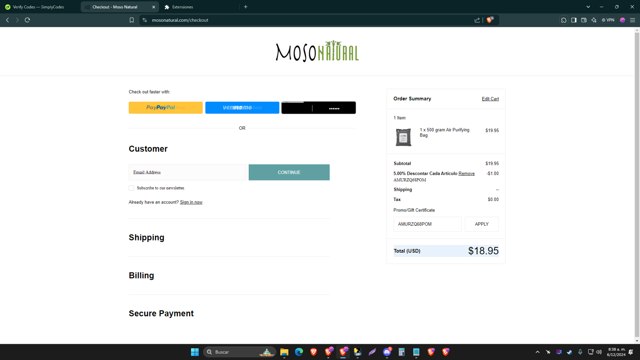This screenshot has height=360, width=640.
Task: Open the browser profile avatar
Action: point(622,20)
